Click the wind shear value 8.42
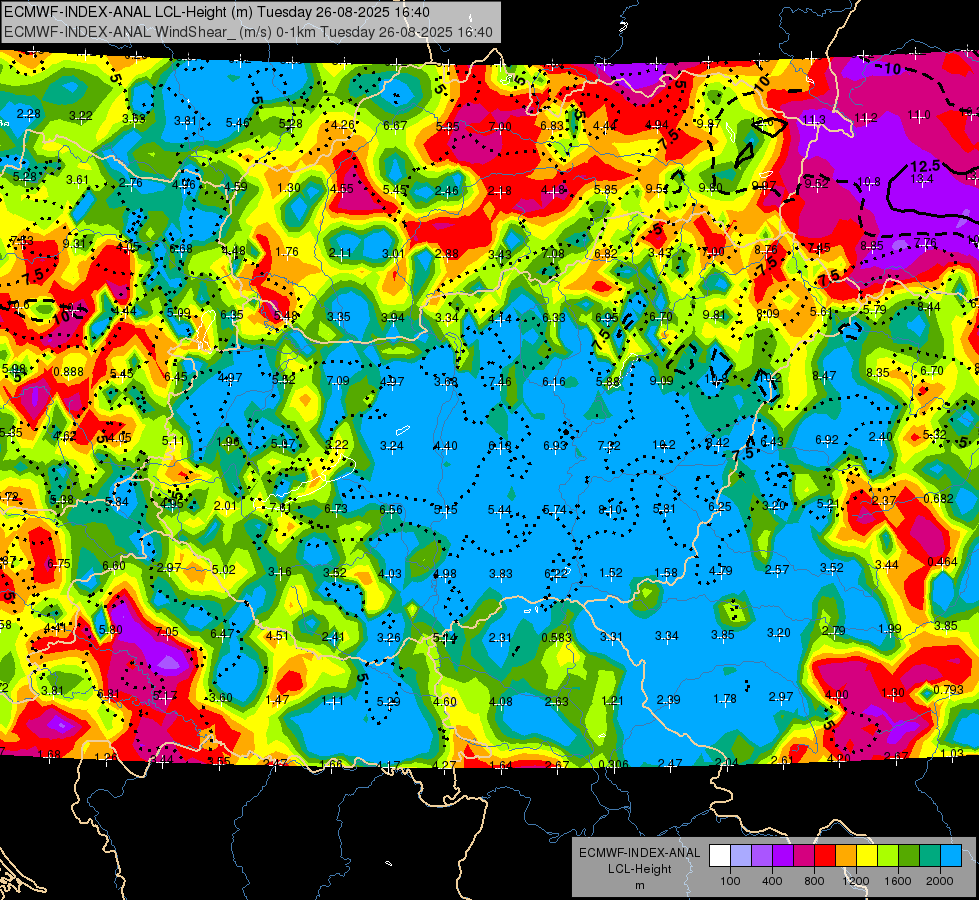Viewport: 979px width, 900px height. click(717, 443)
